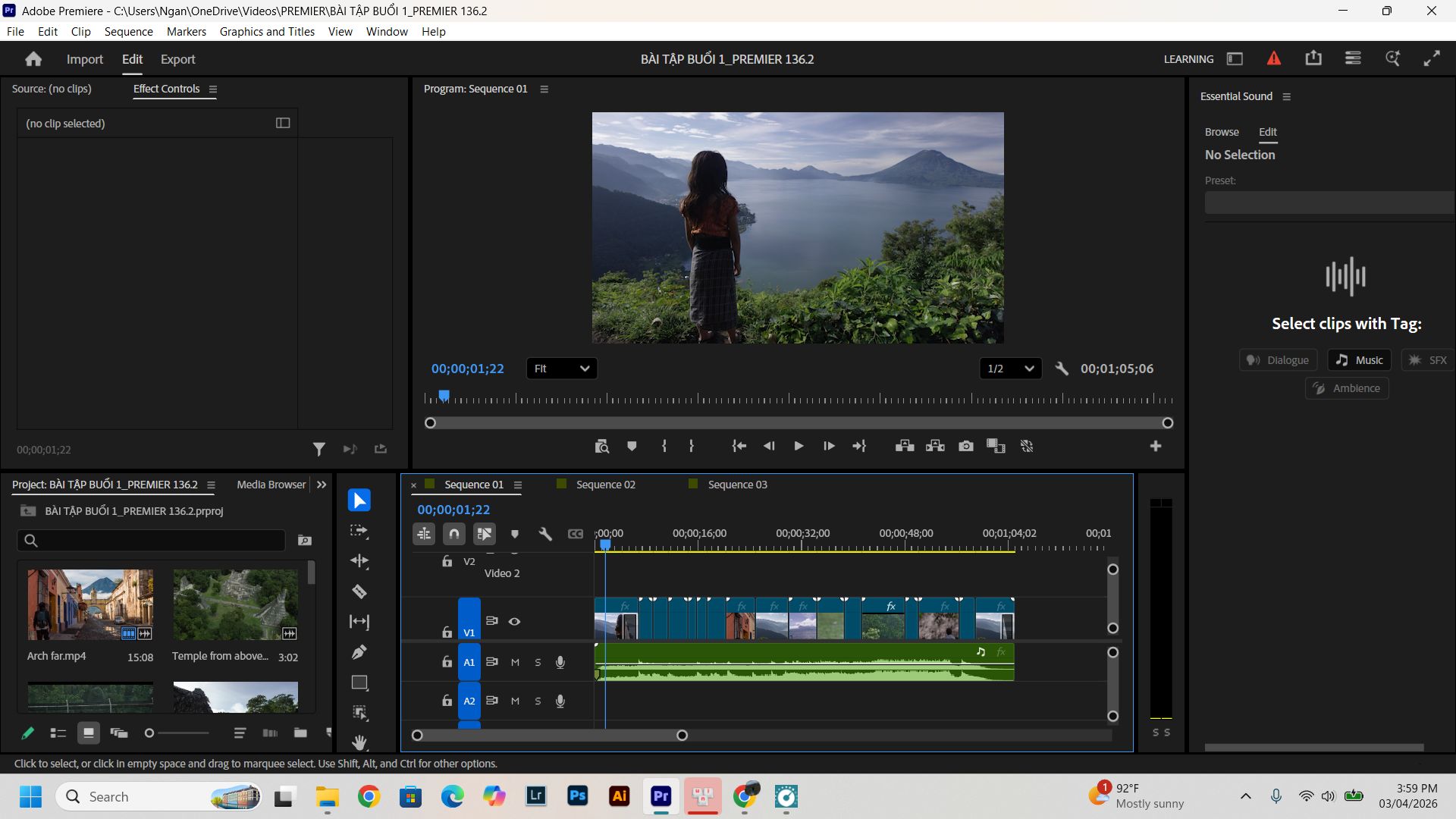Select the Track Select Forward tool
Viewport: 1456px width, 819px height.
pos(359,531)
